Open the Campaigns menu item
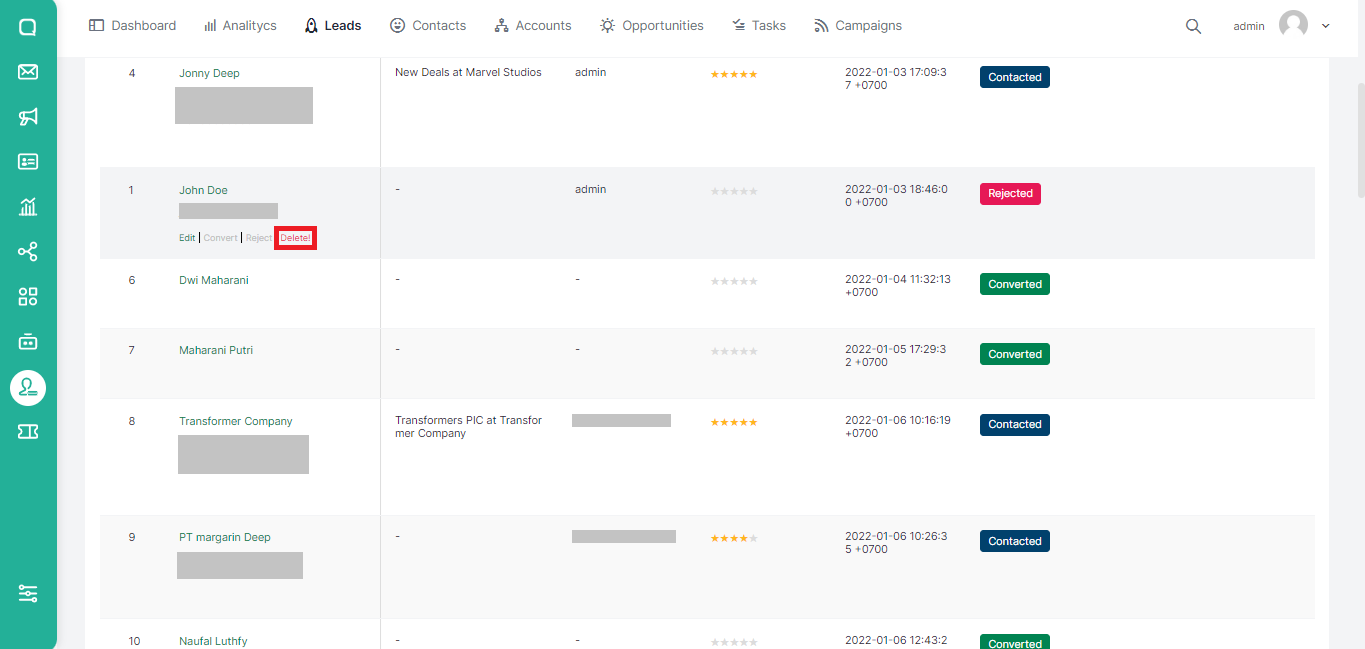Viewport: 1365px width, 649px height. 858,26
